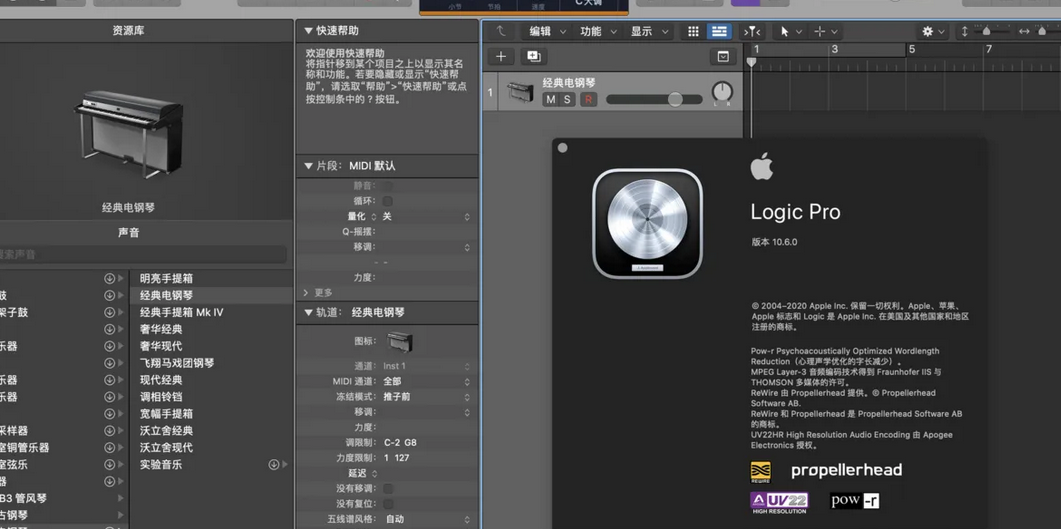The width and height of the screenshot is (1061, 529).
Task: Toggle the 静音 checkbox in region inspector
Action: tap(388, 186)
